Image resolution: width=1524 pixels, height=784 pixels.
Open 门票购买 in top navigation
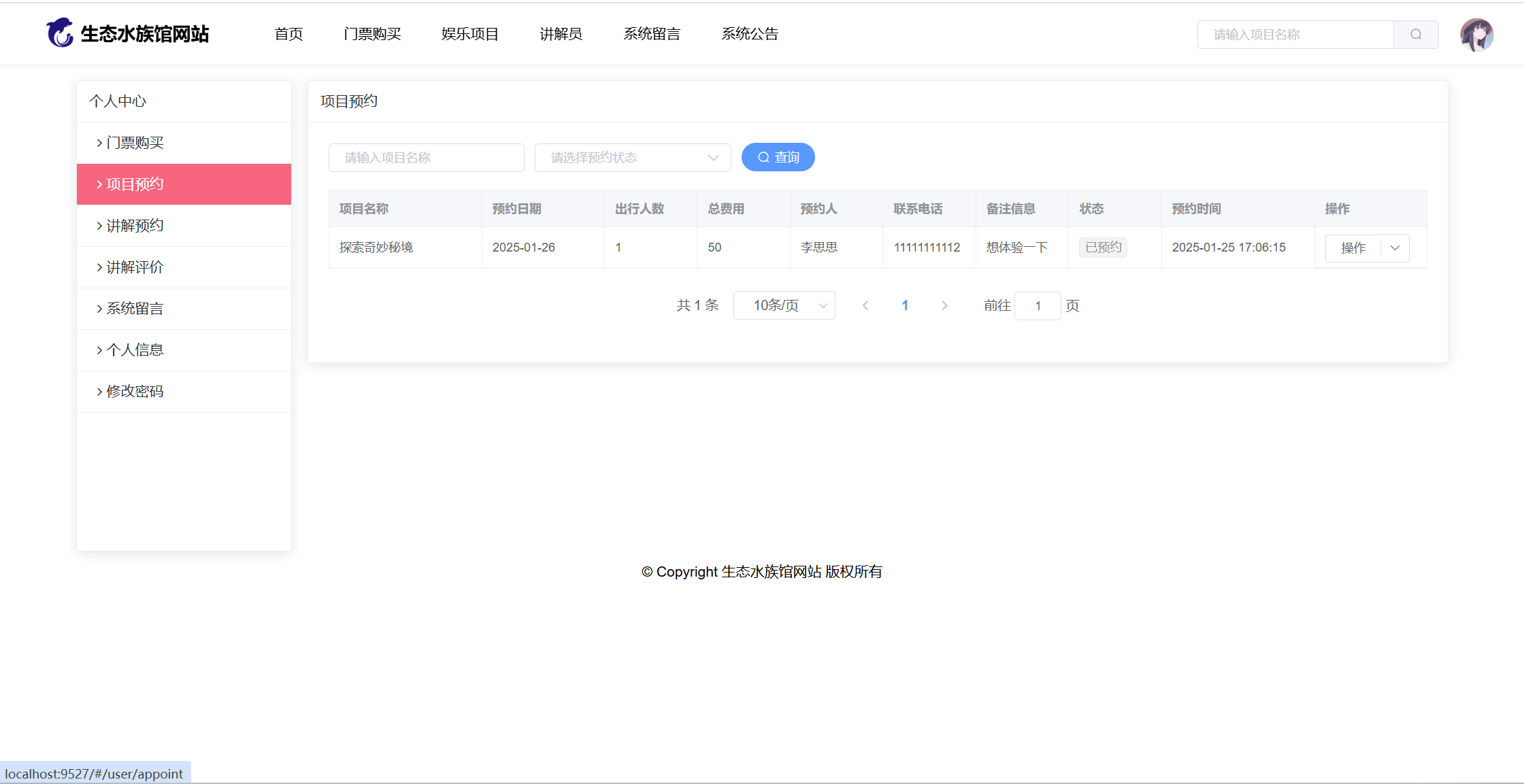point(372,34)
